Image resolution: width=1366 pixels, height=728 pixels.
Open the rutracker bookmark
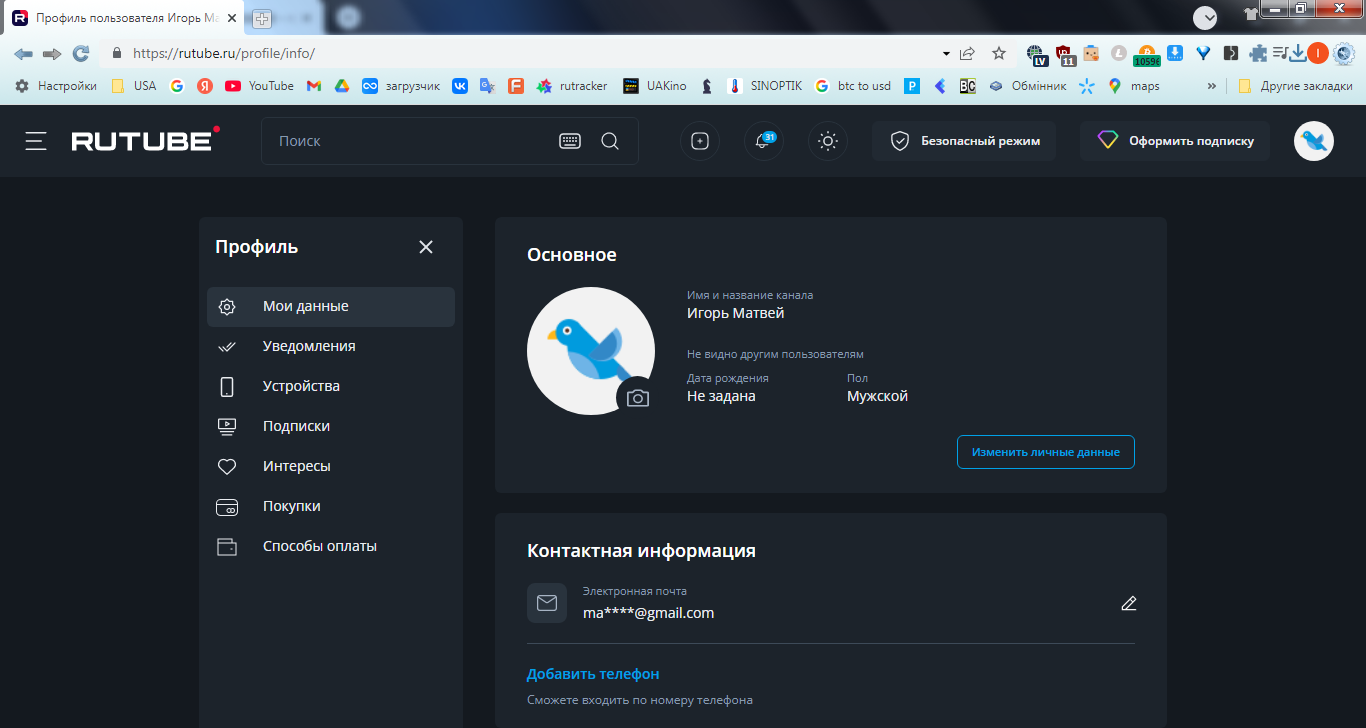(x=572, y=86)
